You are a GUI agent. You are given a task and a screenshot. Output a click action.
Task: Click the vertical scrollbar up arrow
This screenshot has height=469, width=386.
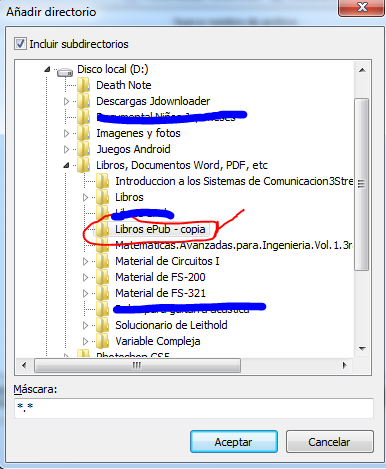pyautogui.click(x=362, y=70)
